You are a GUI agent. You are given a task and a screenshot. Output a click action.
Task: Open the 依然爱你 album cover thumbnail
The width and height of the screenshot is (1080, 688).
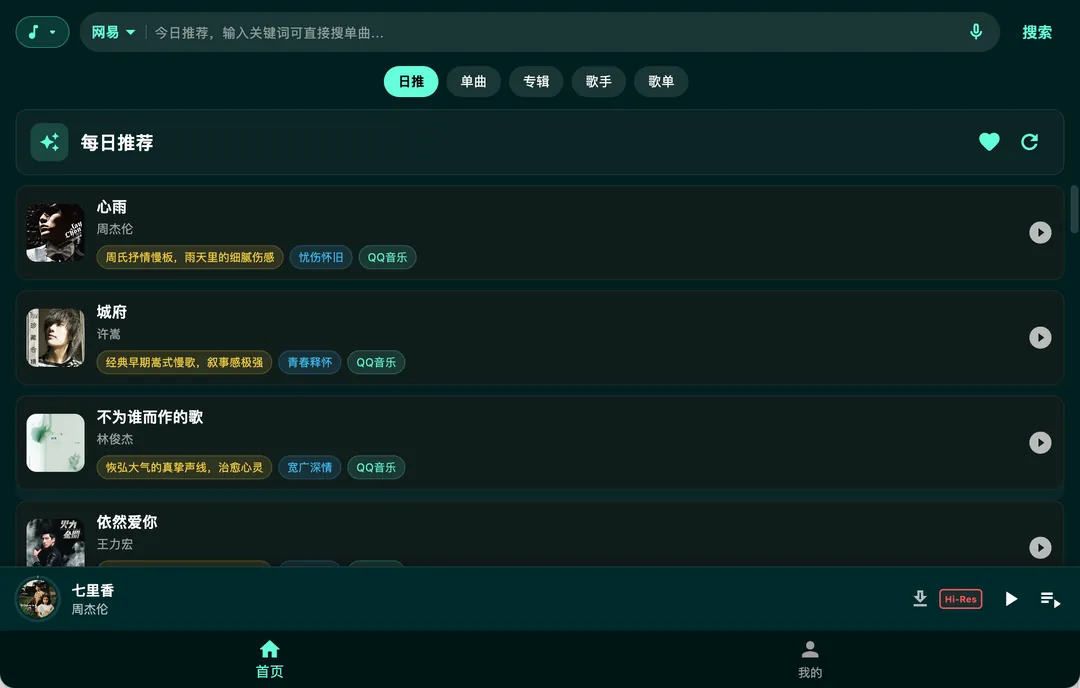click(55, 543)
